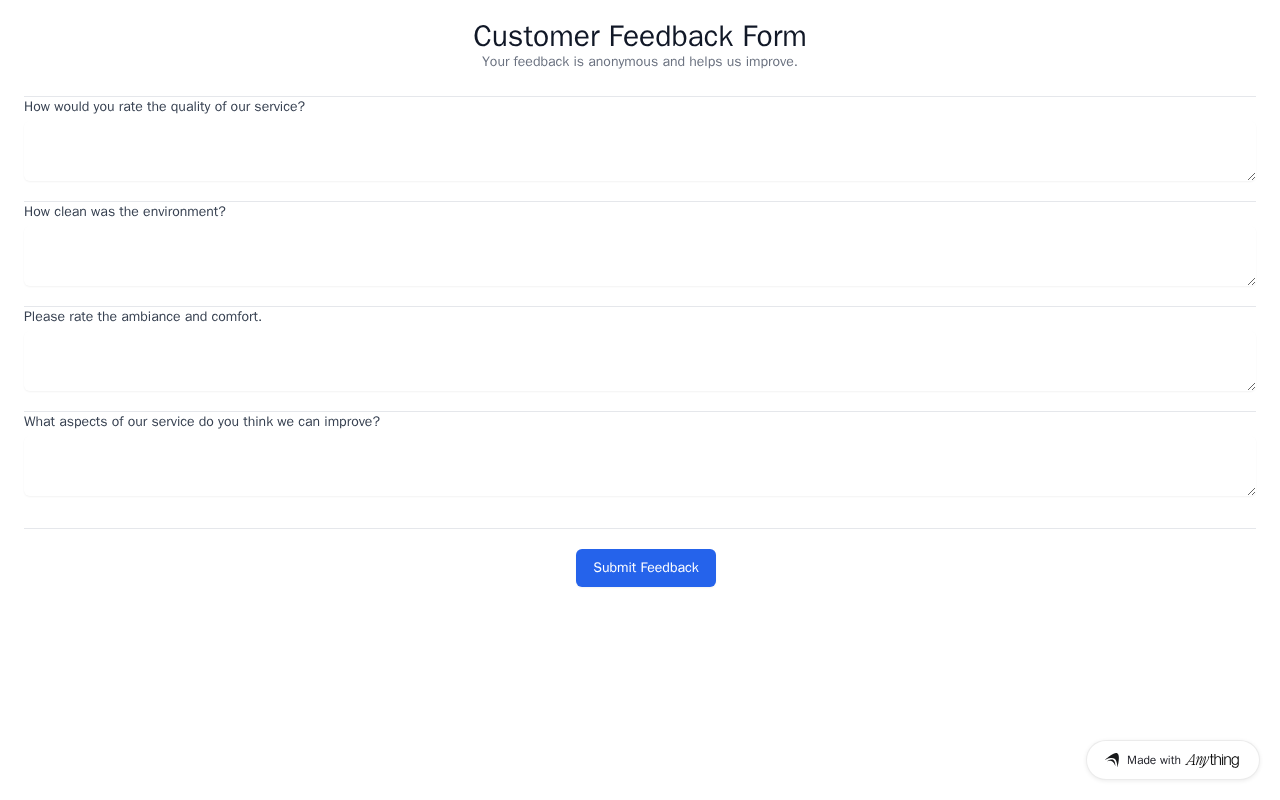Click the "Anything" wordmark in bottom badge

pyautogui.click(x=1212, y=760)
